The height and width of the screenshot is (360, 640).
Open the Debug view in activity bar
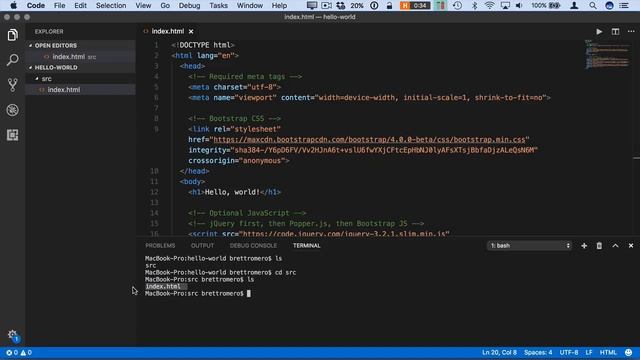pos(12,110)
